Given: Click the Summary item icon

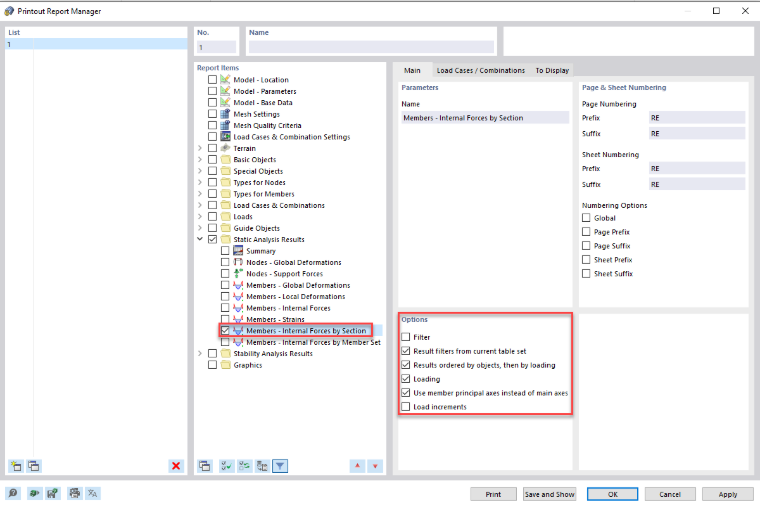Looking at the screenshot, I should 238,251.
